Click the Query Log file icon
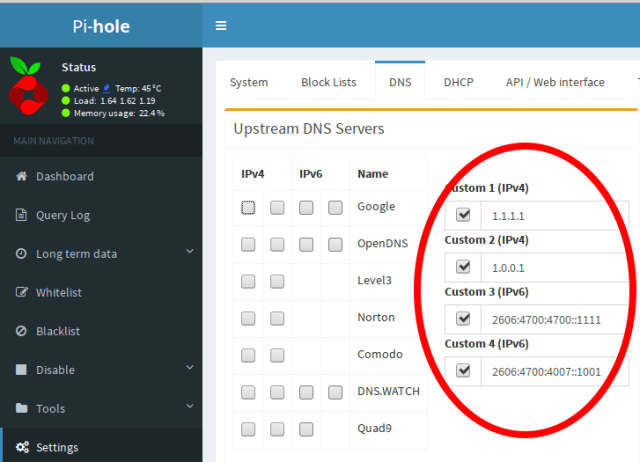640x462 pixels. pos(21,215)
